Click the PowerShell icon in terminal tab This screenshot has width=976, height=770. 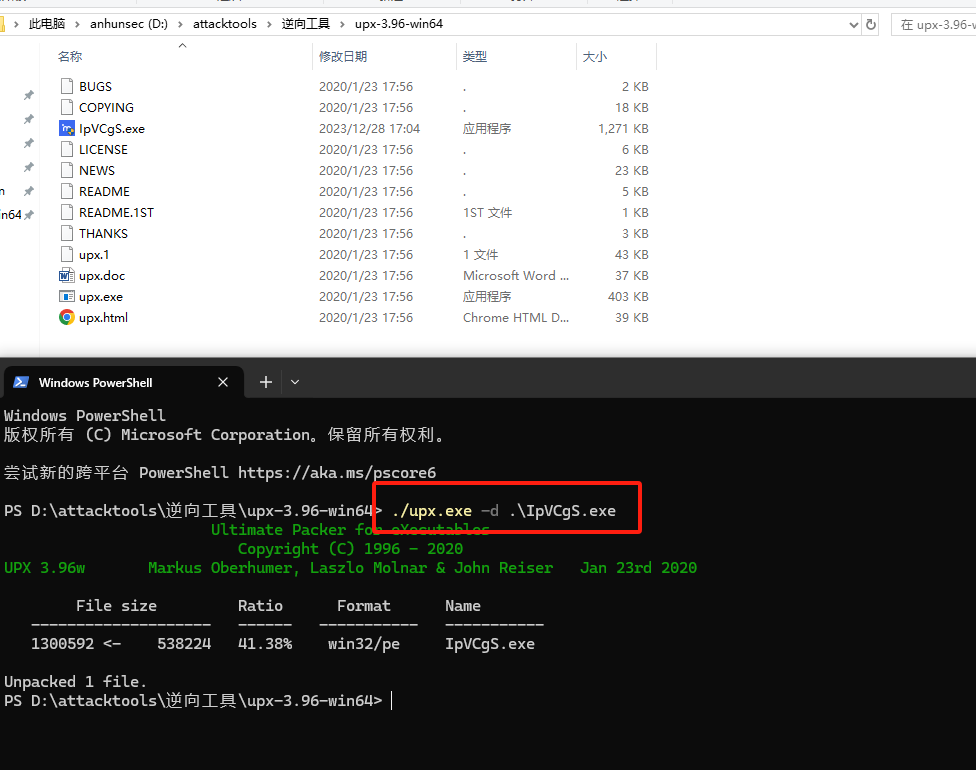[x=21, y=383]
